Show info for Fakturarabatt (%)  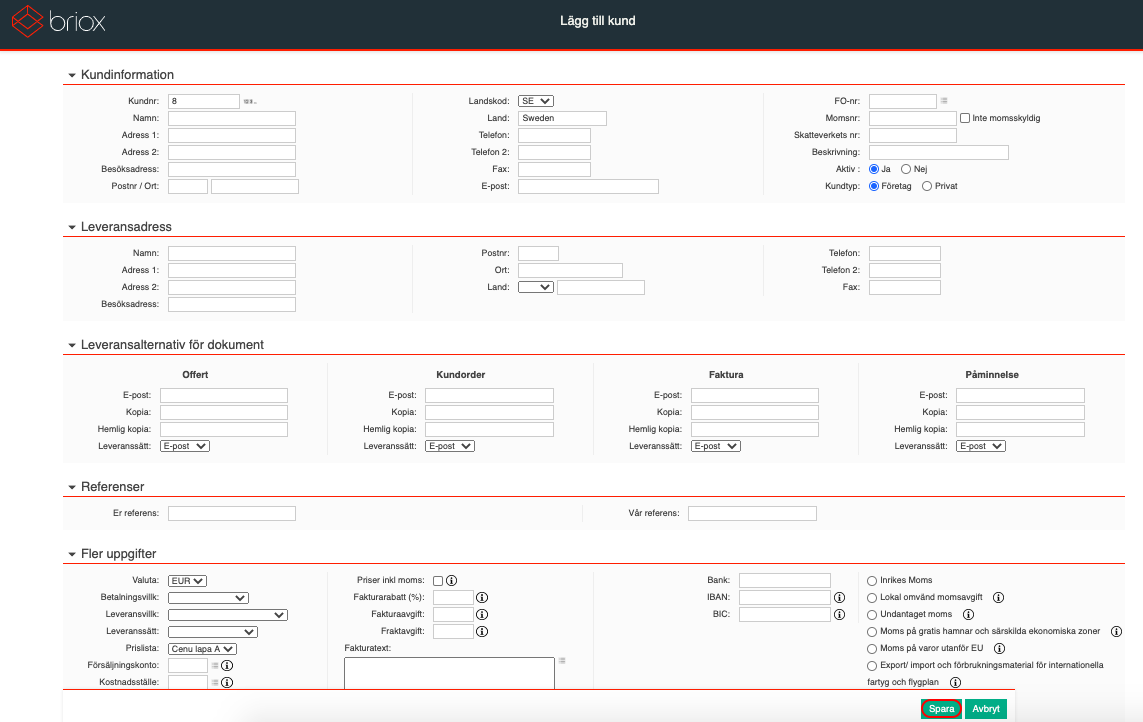(482, 597)
